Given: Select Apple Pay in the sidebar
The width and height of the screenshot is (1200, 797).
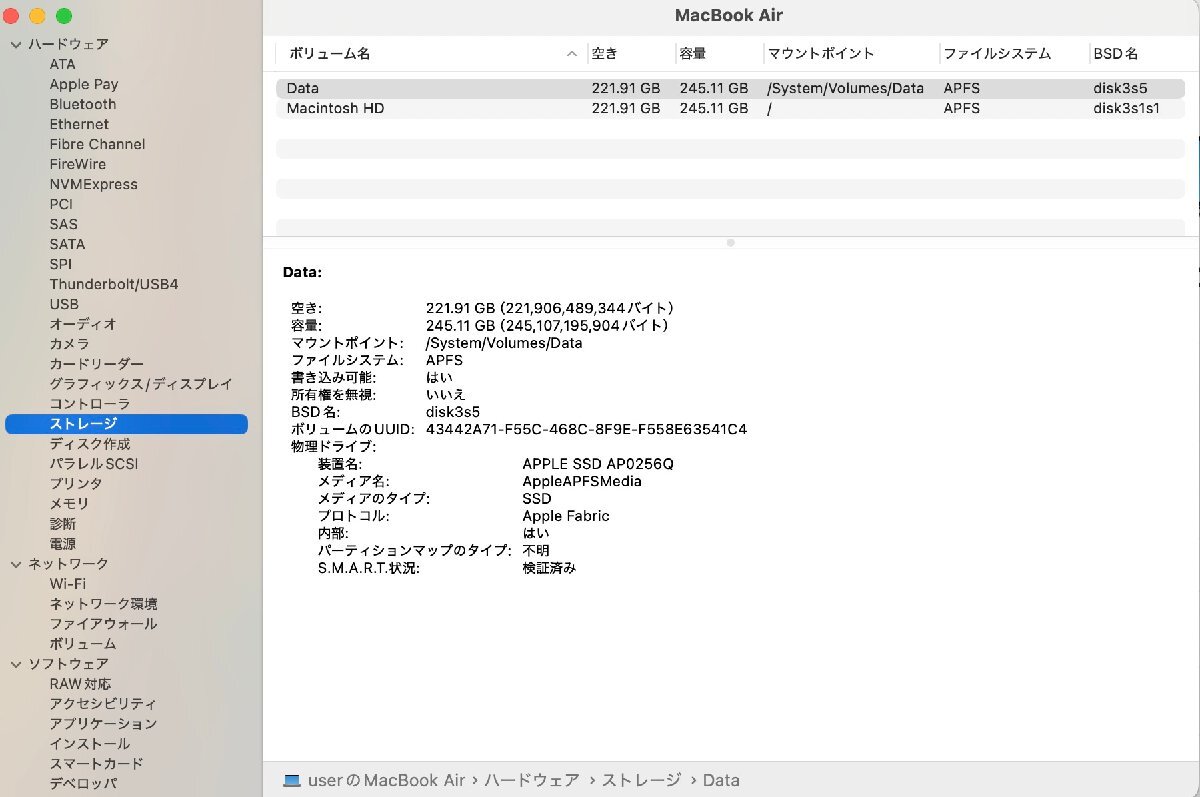Looking at the screenshot, I should click(84, 84).
